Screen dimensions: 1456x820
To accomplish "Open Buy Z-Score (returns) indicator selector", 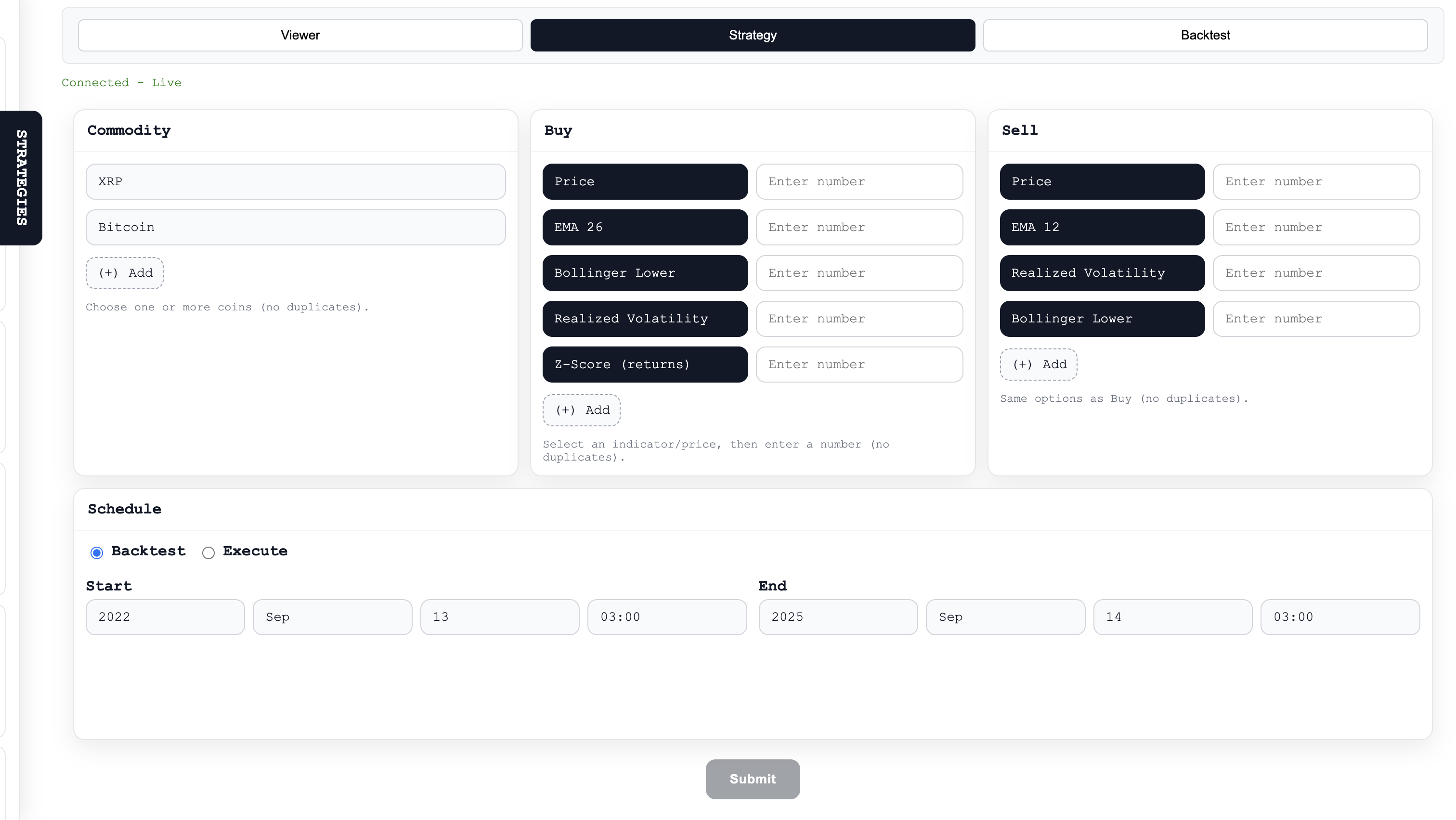I will click(645, 365).
